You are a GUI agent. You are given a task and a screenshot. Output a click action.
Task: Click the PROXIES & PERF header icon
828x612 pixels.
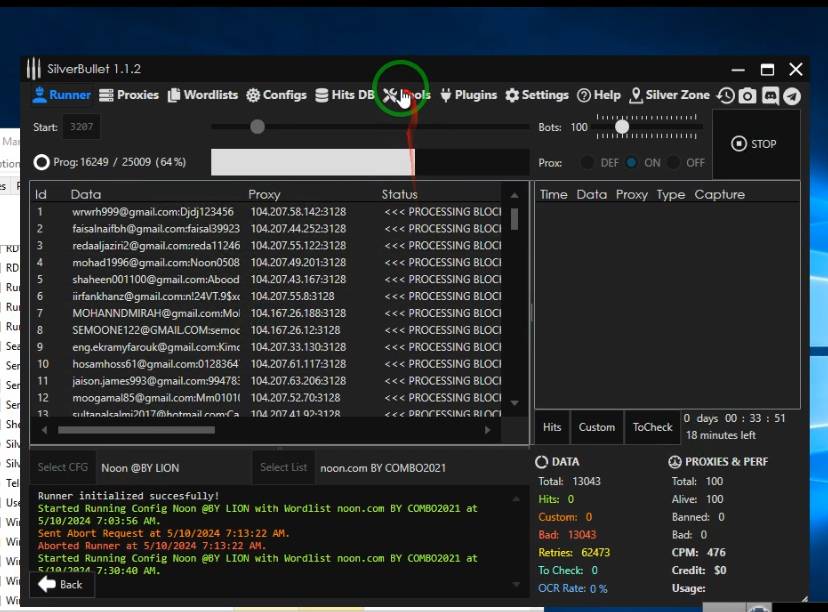[x=674, y=462]
